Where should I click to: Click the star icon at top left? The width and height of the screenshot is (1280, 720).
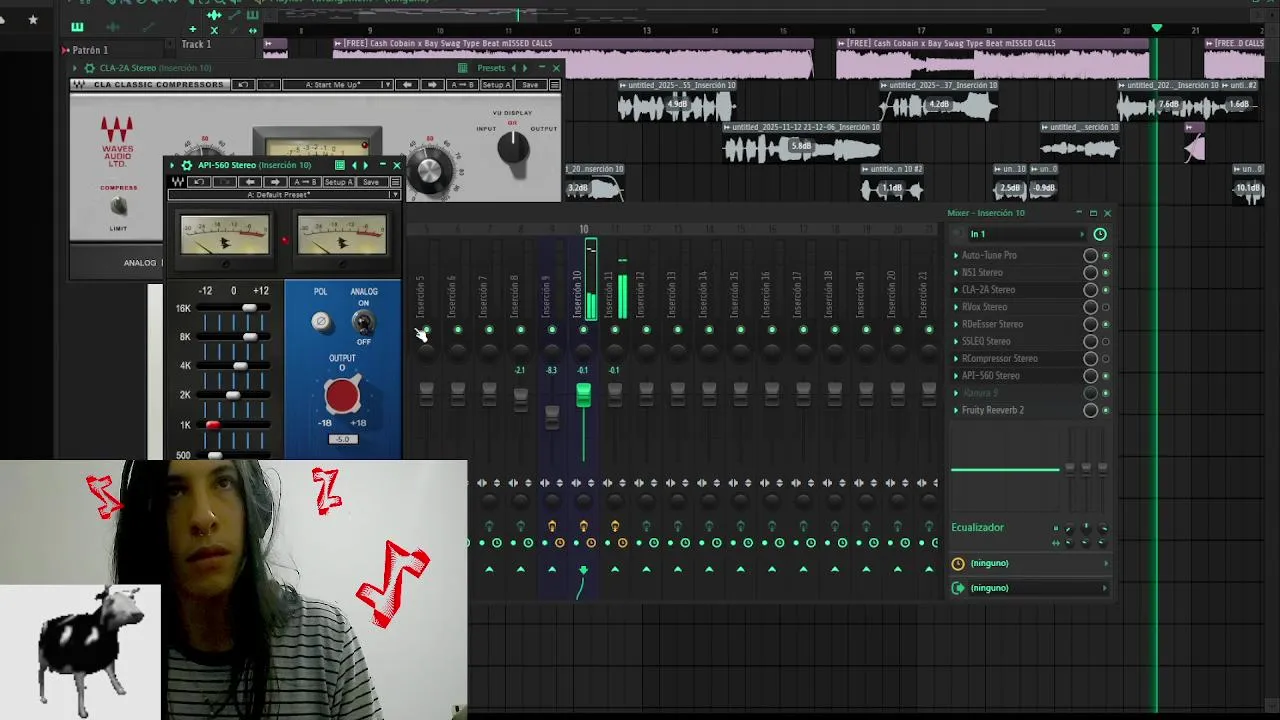[33, 19]
